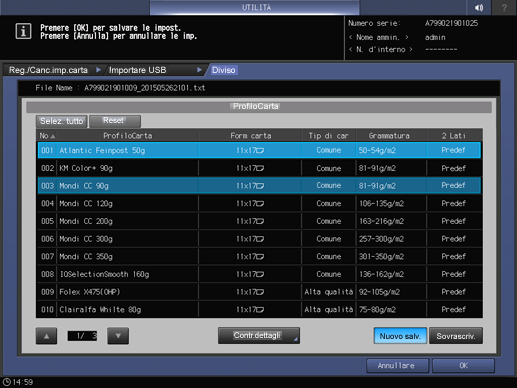Select row 010 Clairalfa White 80g
The width and height of the screenshot is (517, 388).
259,309
